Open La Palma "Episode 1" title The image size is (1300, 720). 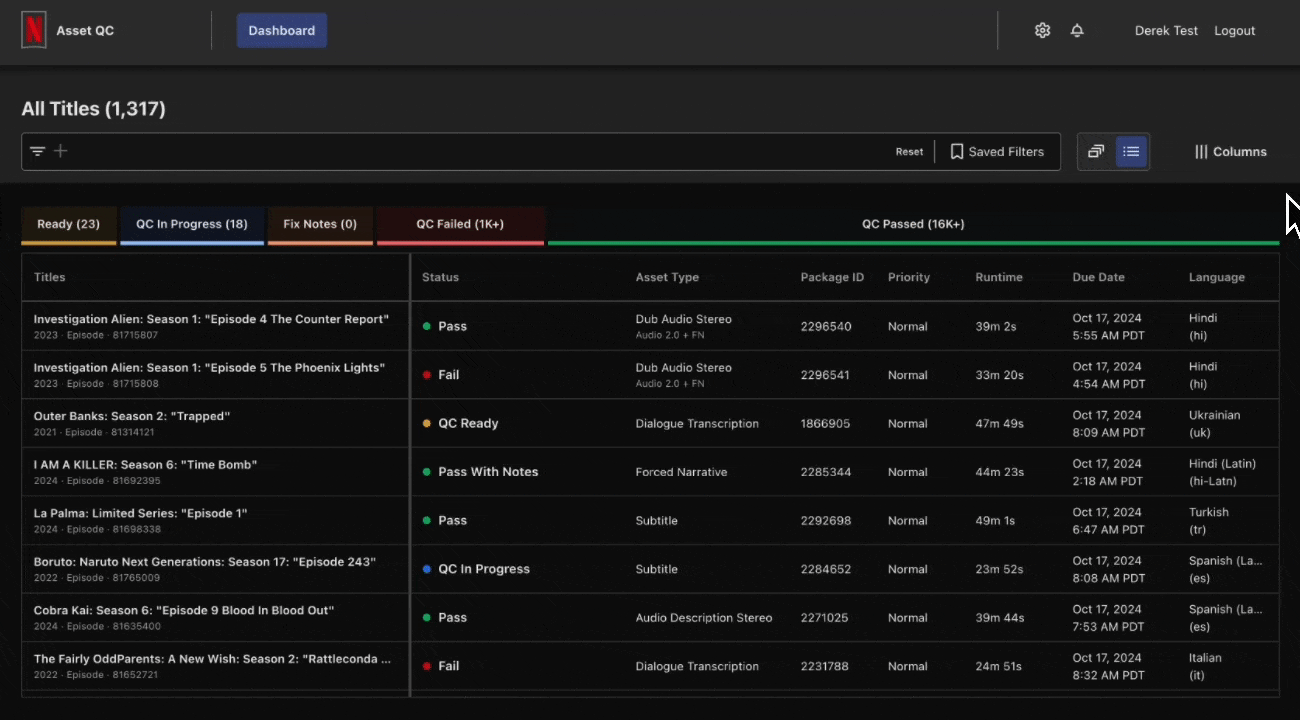tap(141, 513)
